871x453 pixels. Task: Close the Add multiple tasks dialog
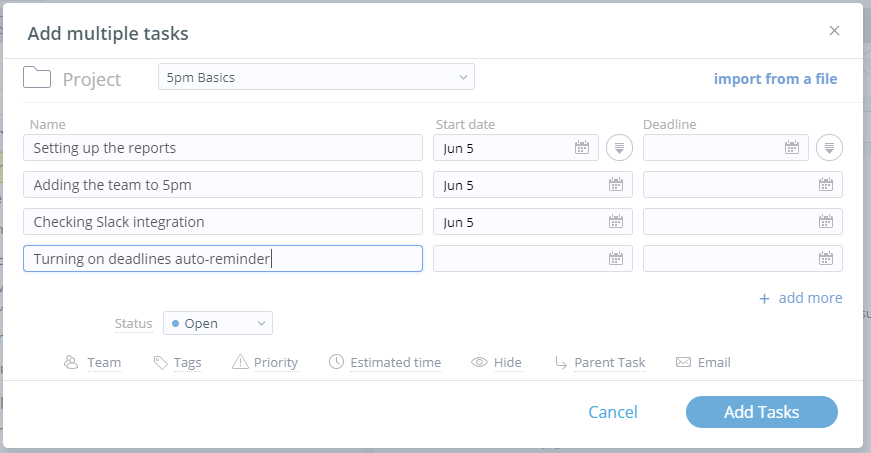tap(834, 31)
